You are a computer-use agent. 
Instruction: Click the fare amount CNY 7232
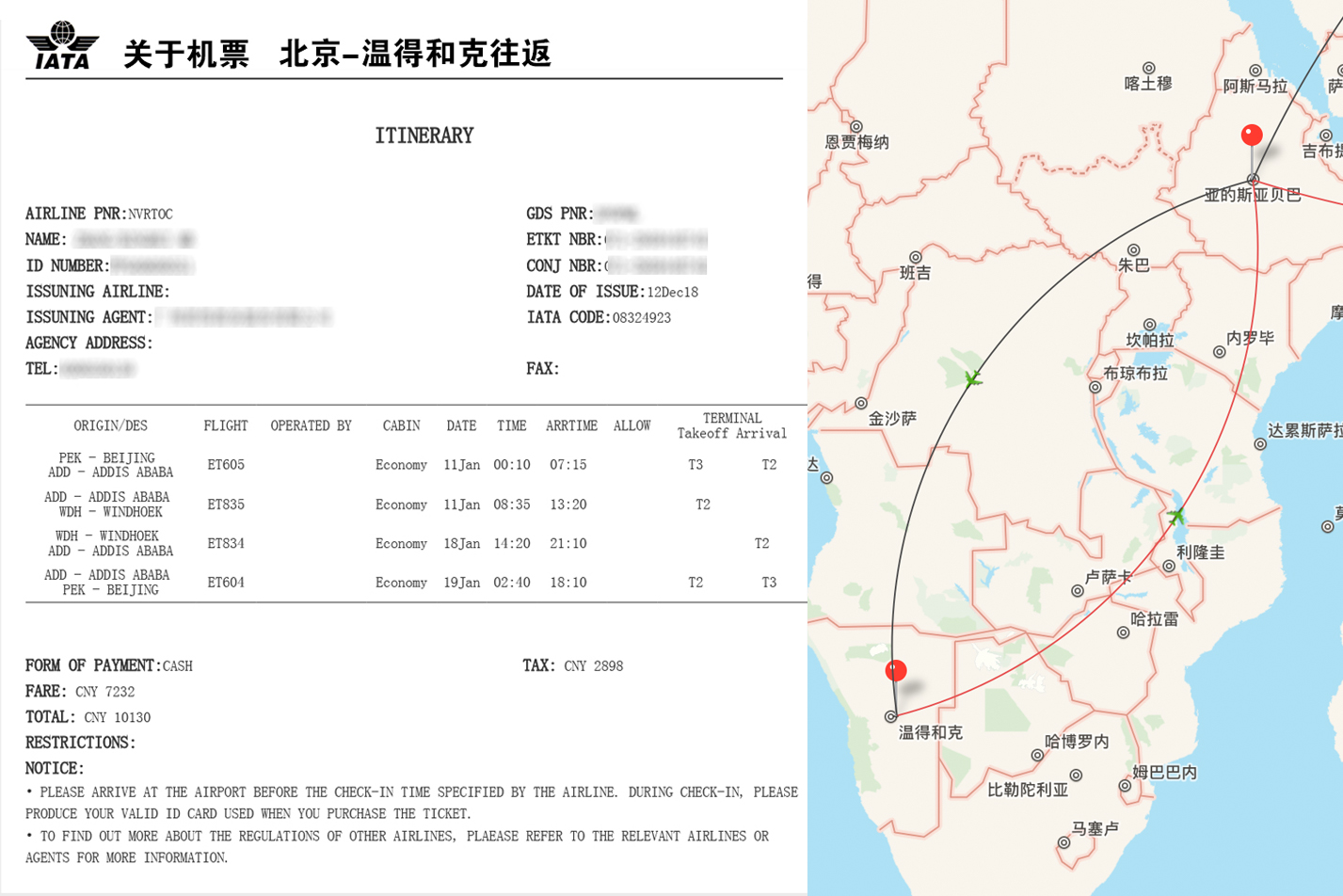pyautogui.click(x=105, y=692)
